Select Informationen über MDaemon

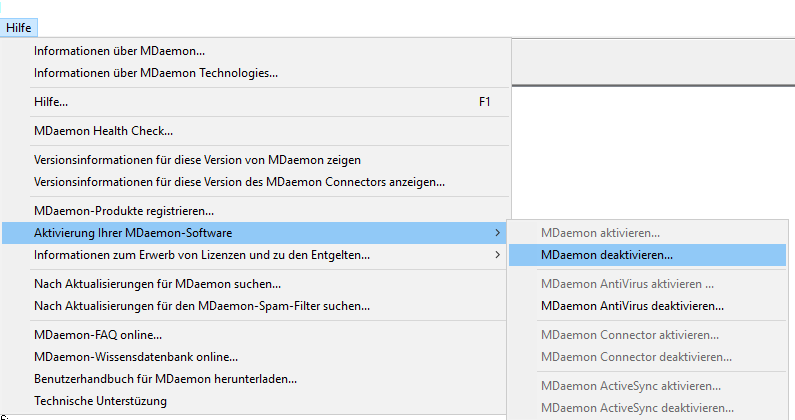pos(126,51)
